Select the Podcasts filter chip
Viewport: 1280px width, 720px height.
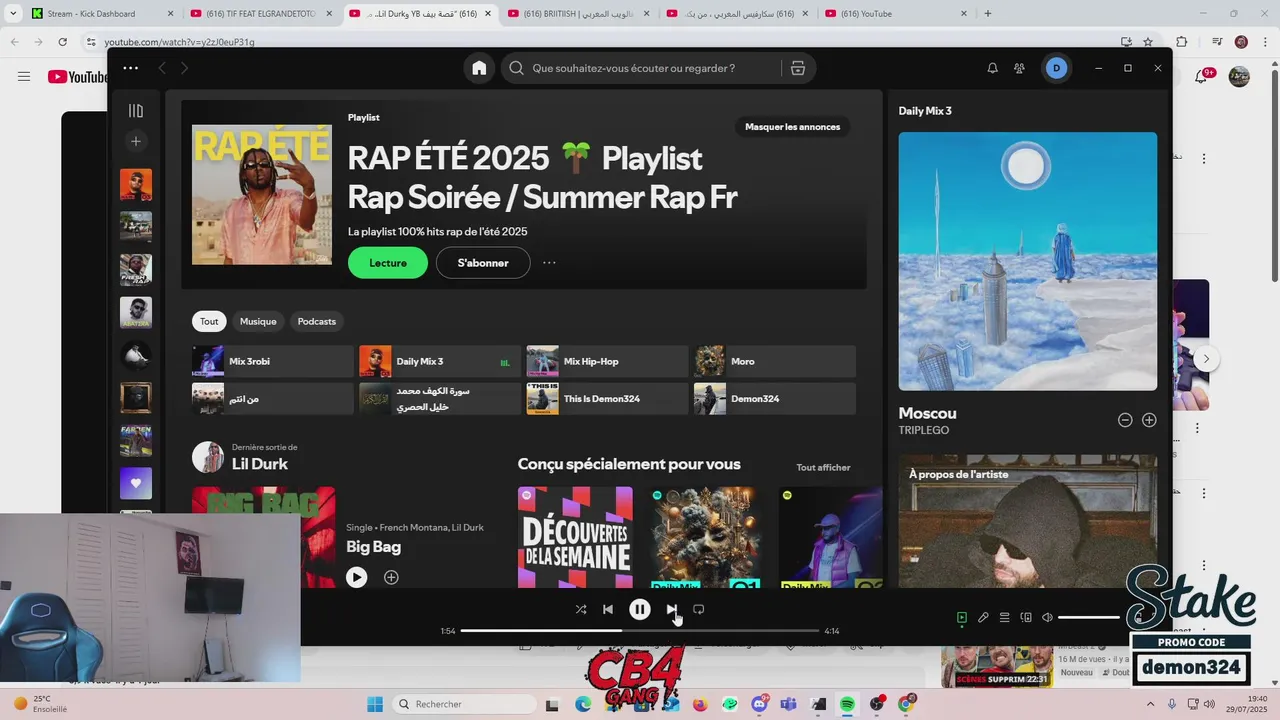click(x=317, y=321)
